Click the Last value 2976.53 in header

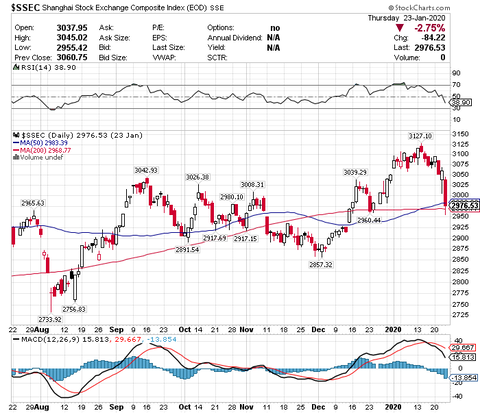430,48
